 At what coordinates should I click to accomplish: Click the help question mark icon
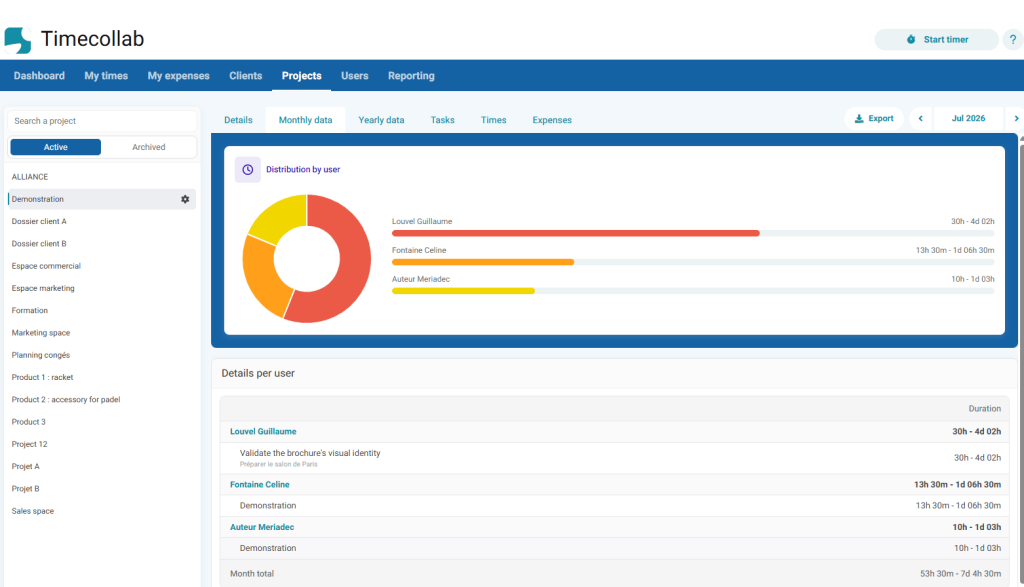tap(1012, 40)
